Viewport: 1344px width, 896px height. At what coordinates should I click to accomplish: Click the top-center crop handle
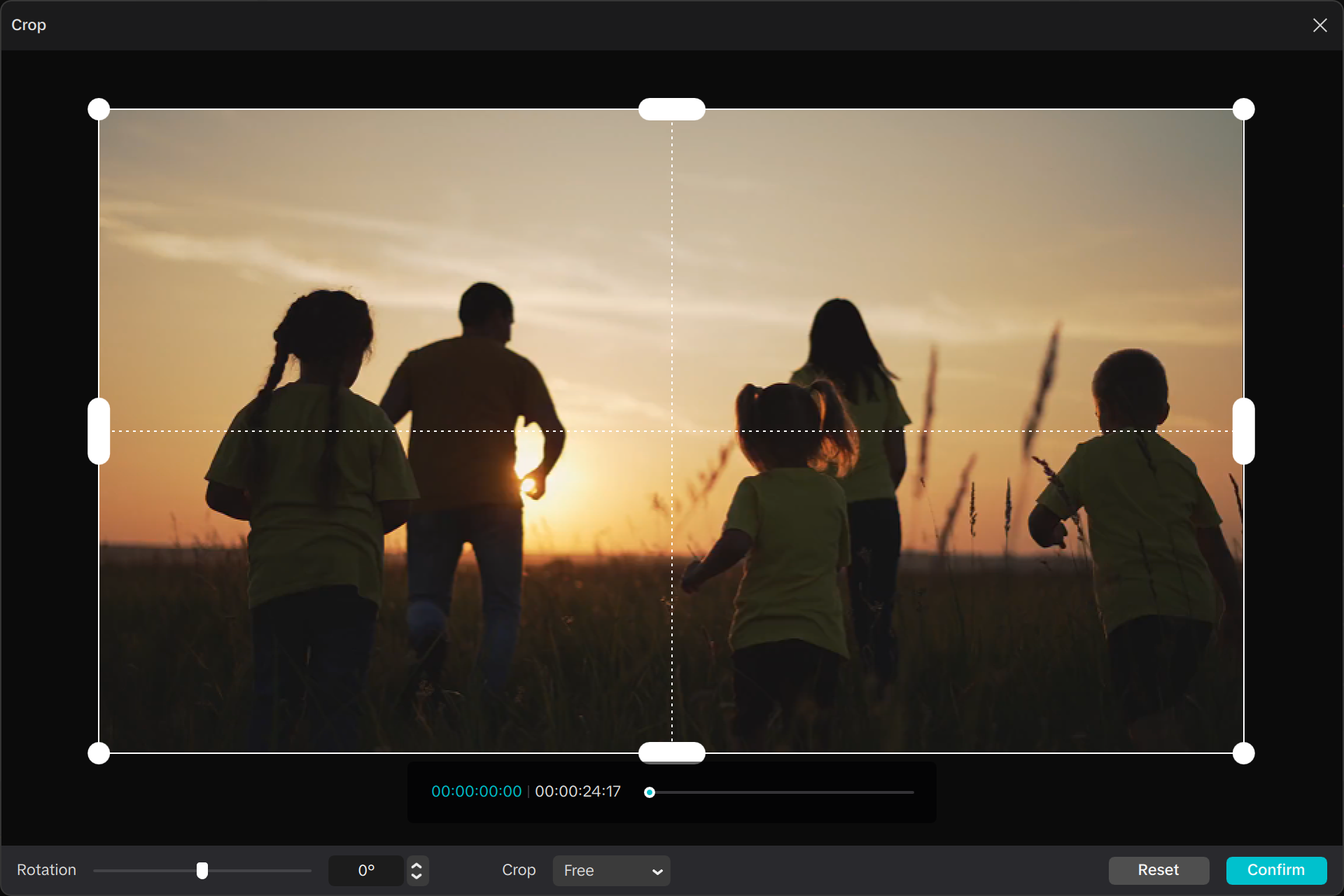tap(671, 108)
